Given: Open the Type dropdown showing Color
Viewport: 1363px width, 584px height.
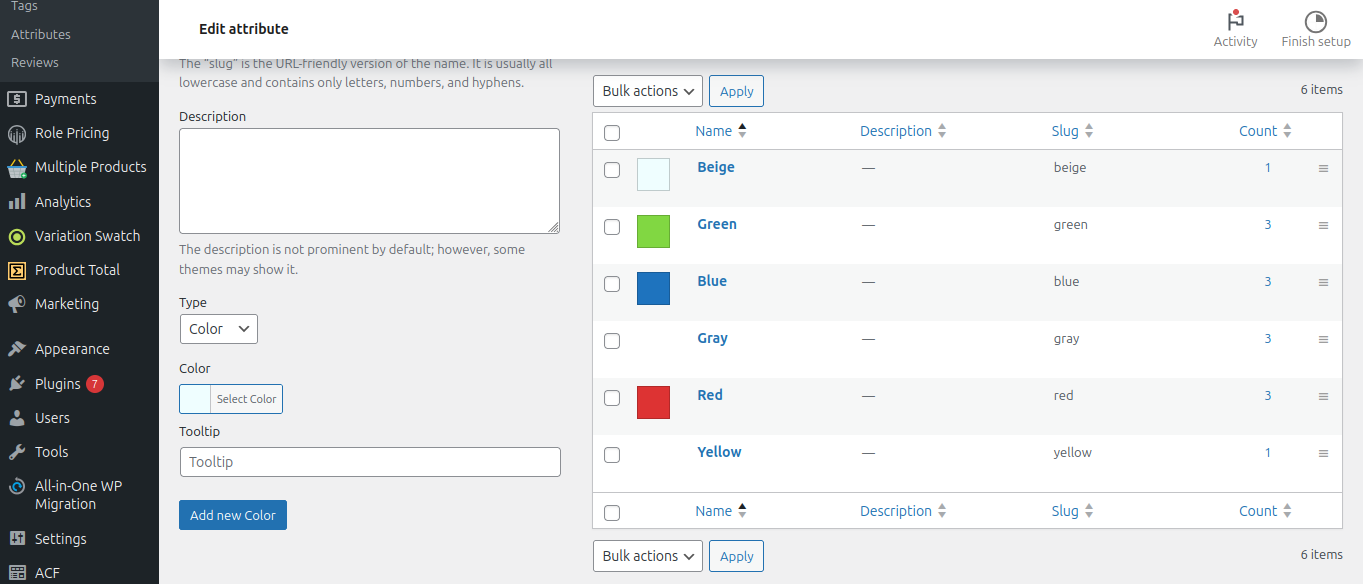Looking at the screenshot, I should tap(218, 328).
